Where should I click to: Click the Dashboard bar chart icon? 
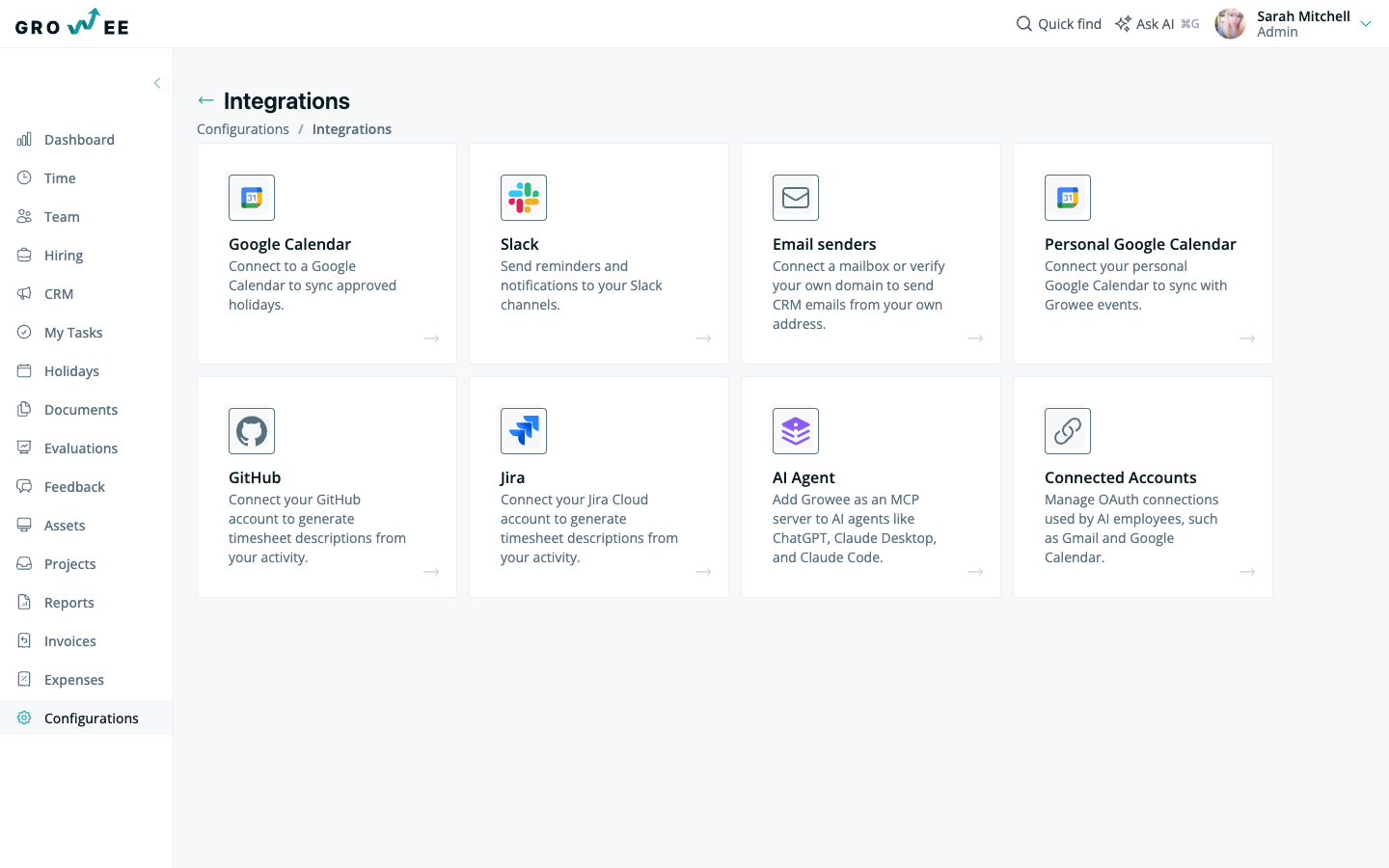[24, 140]
